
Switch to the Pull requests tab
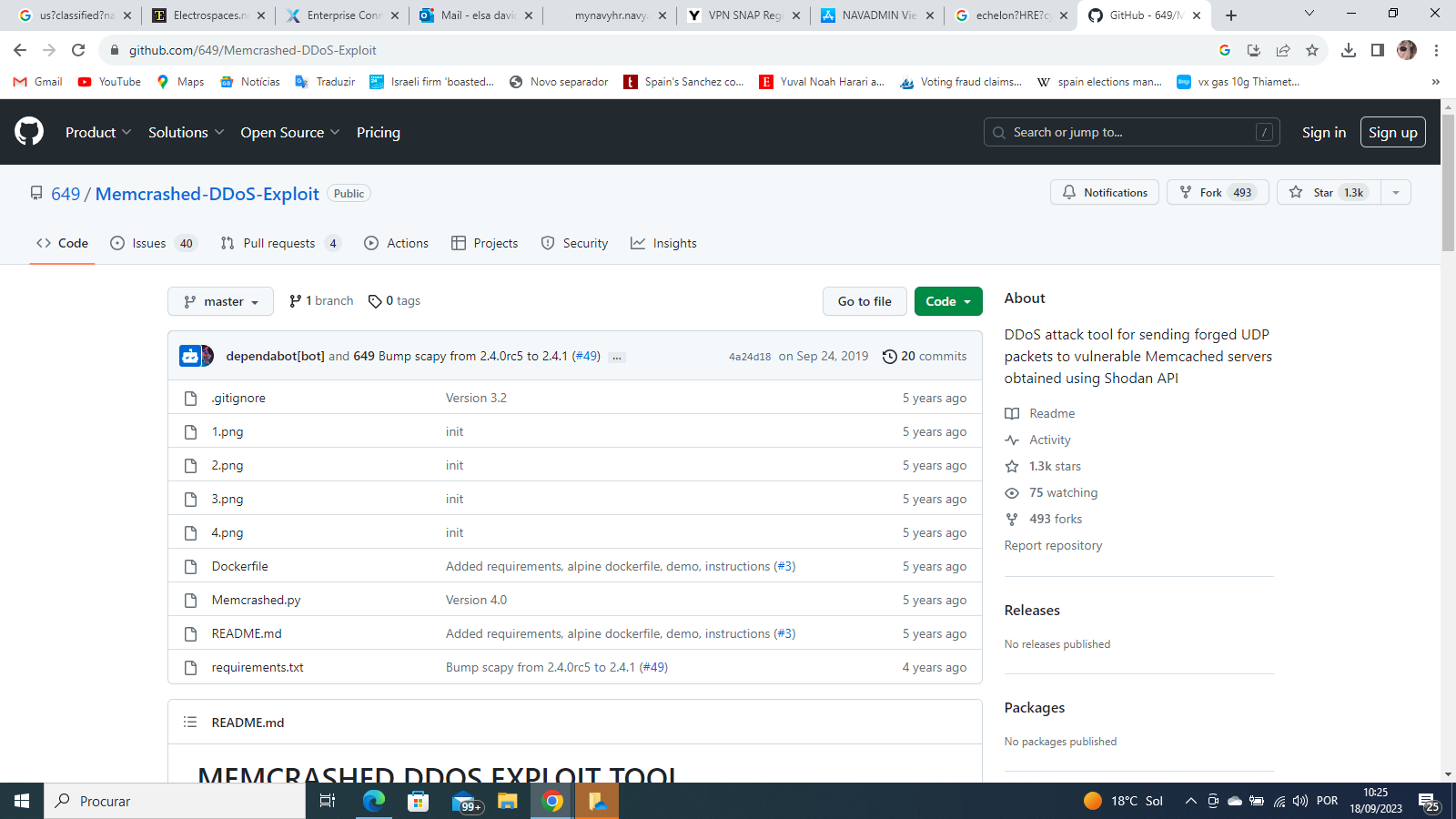(281, 243)
